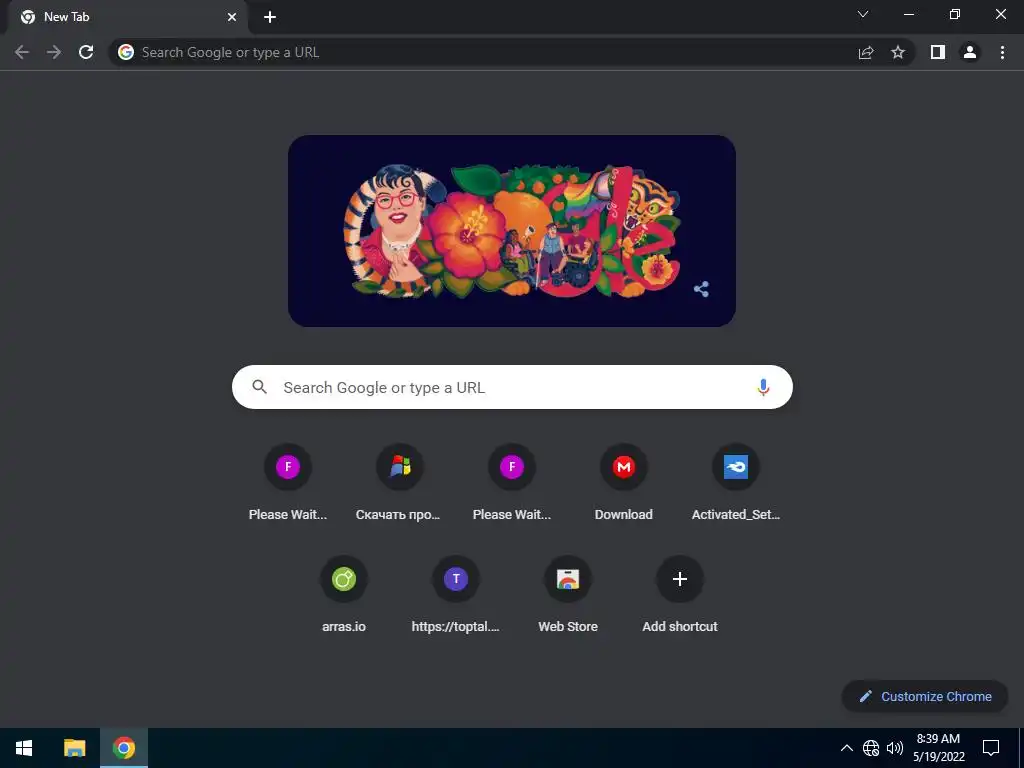Image resolution: width=1024 pixels, height=768 pixels.
Task: Open the clock showing 8:39 AM
Action: click(938, 748)
